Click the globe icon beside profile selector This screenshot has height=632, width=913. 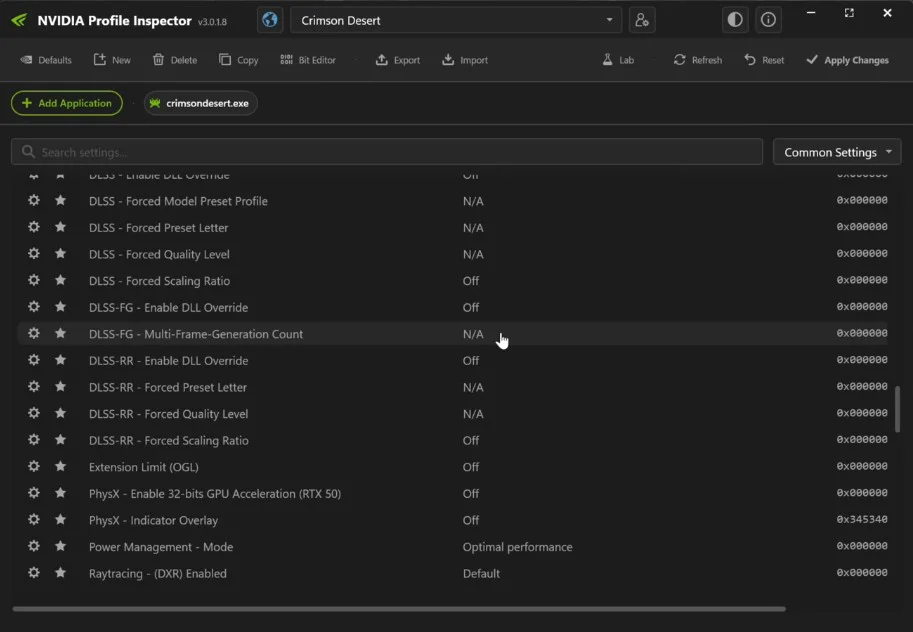269,20
